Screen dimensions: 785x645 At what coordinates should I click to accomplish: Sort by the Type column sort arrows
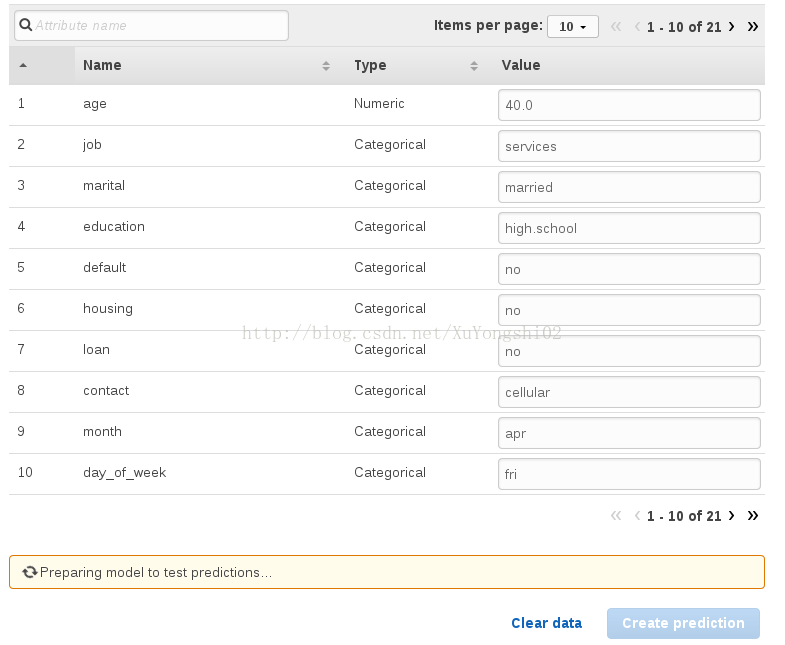point(474,66)
